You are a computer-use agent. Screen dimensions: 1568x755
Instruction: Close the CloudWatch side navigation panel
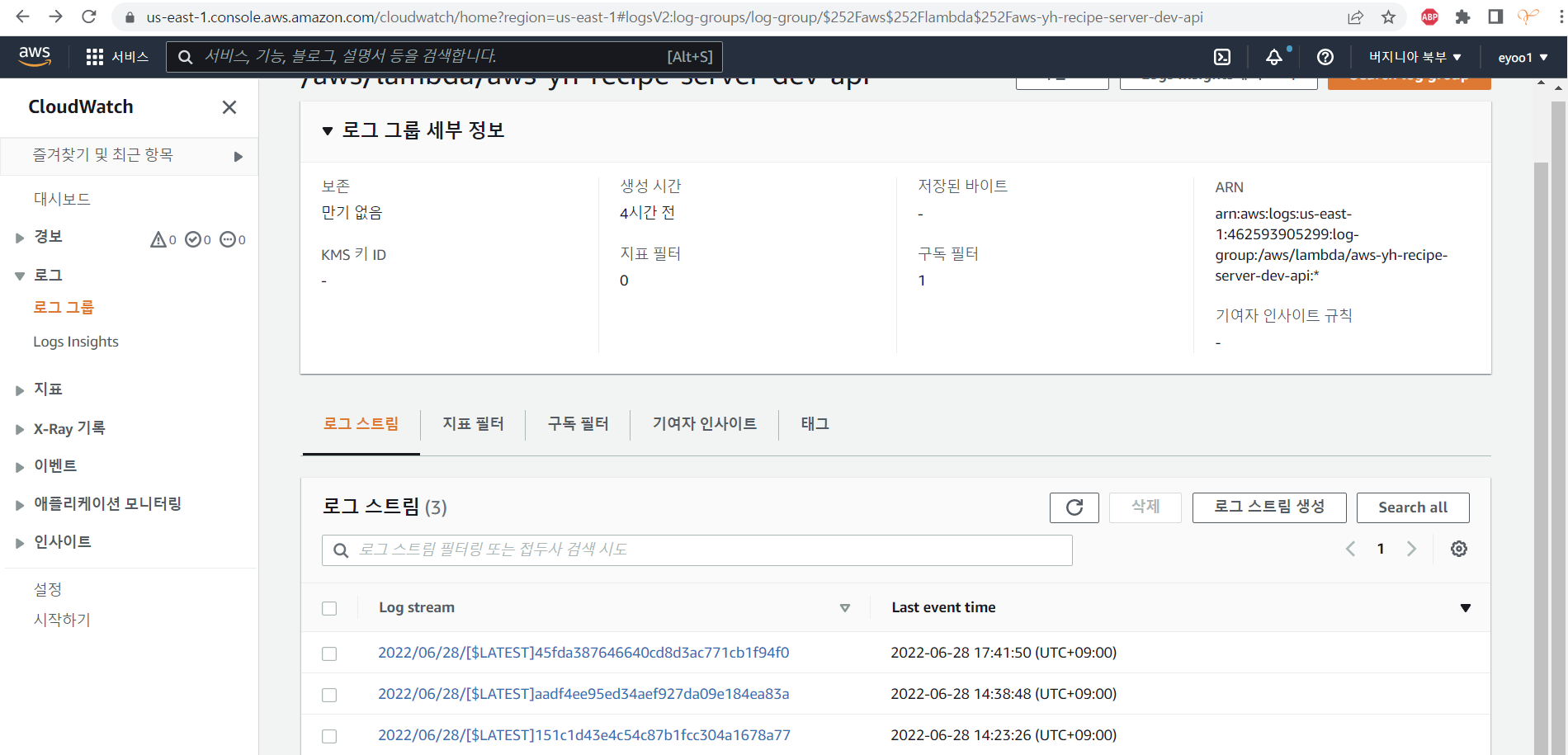229,107
